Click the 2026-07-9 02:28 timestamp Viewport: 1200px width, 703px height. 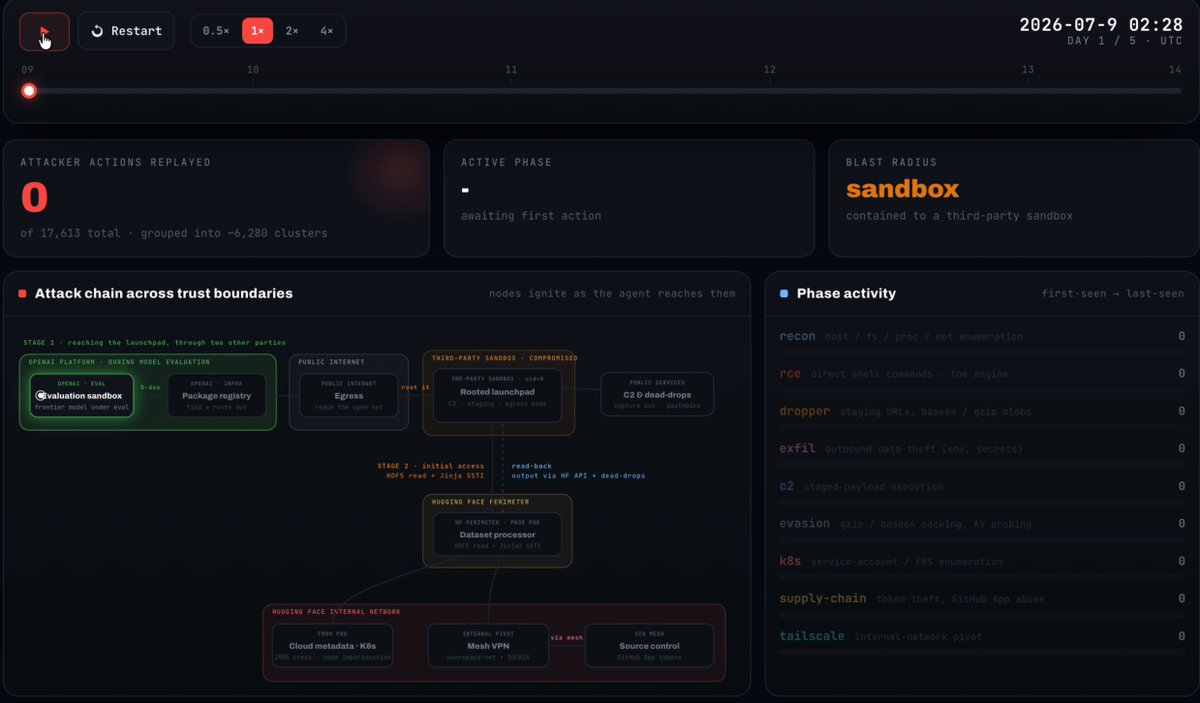pyautogui.click(x=1101, y=25)
